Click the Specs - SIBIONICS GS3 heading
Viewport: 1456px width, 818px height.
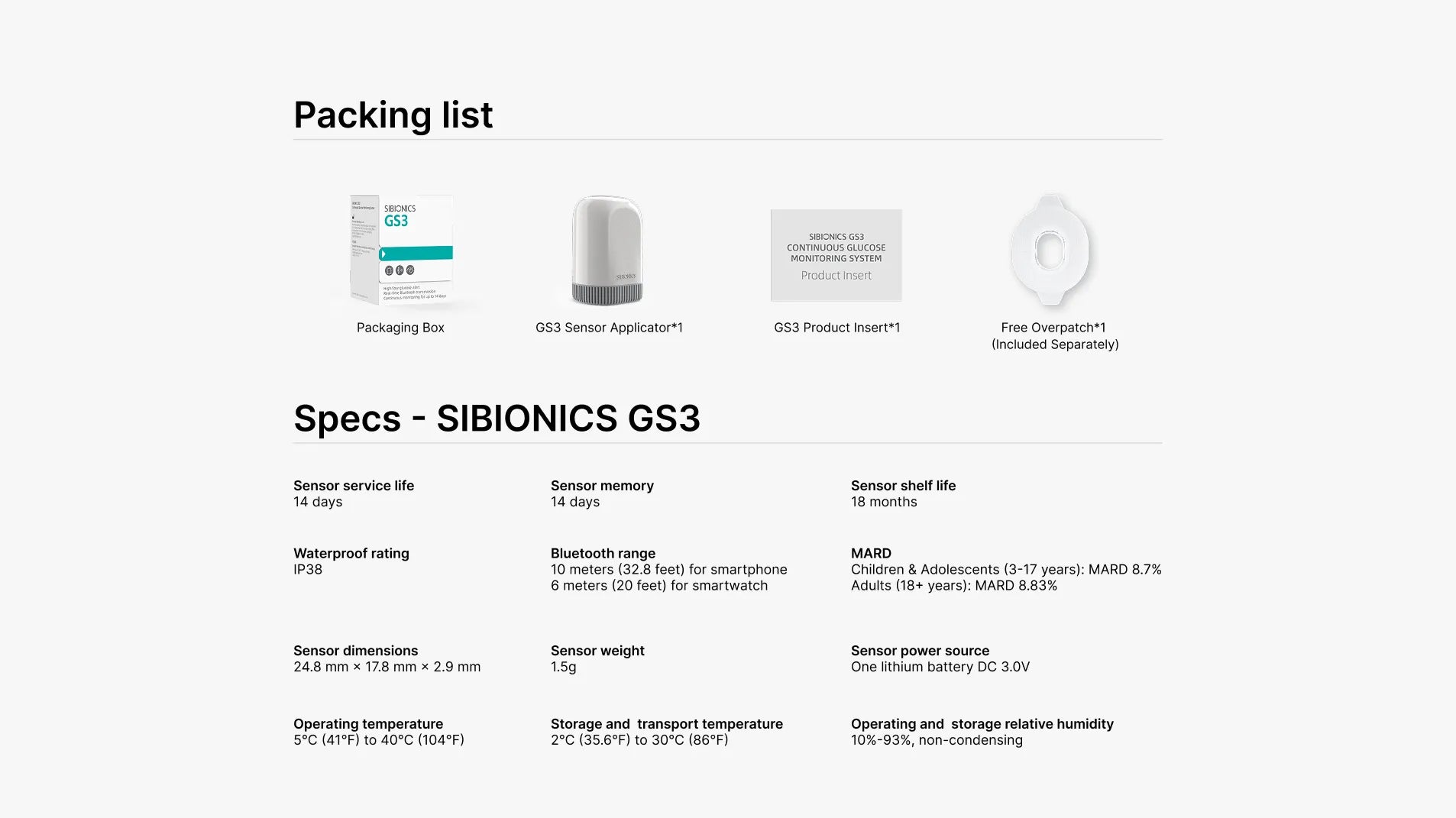pyautogui.click(x=497, y=419)
